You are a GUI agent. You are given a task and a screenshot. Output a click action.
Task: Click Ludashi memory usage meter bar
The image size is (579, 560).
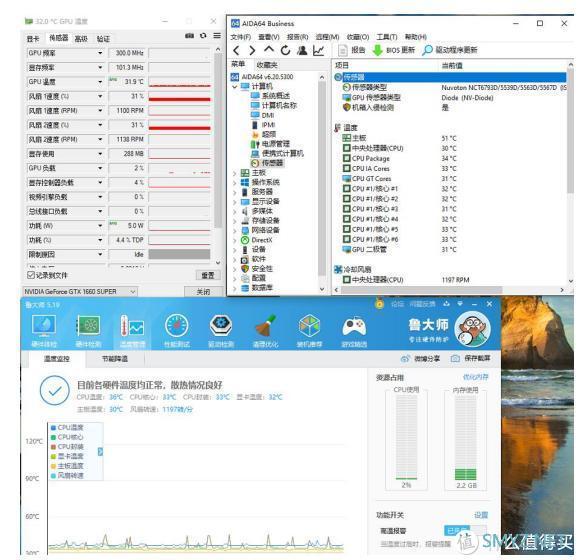pyautogui.click(x=466, y=437)
